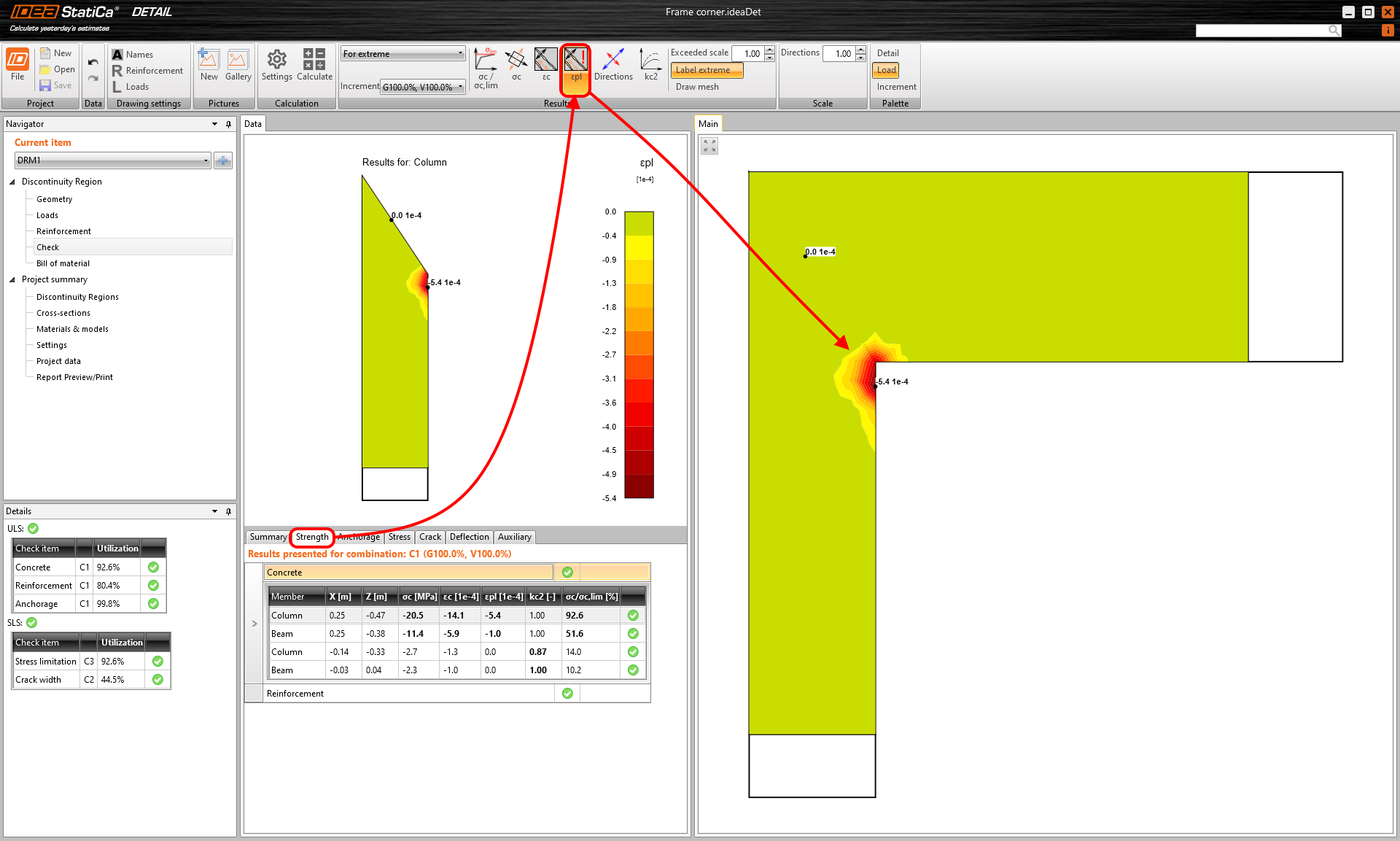Image resolution: width=1400 pixels, height=841 pixels.
Task: Click the Reinforcement drawing settings button
Action: (x=147, y=71)
